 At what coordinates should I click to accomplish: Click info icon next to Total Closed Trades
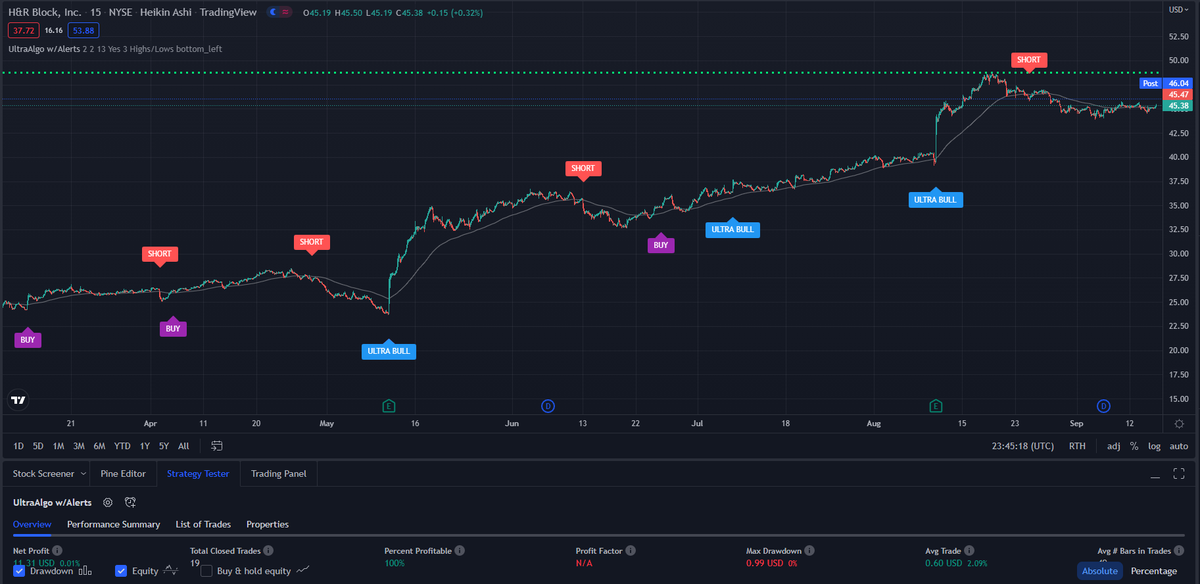[269, 551]
